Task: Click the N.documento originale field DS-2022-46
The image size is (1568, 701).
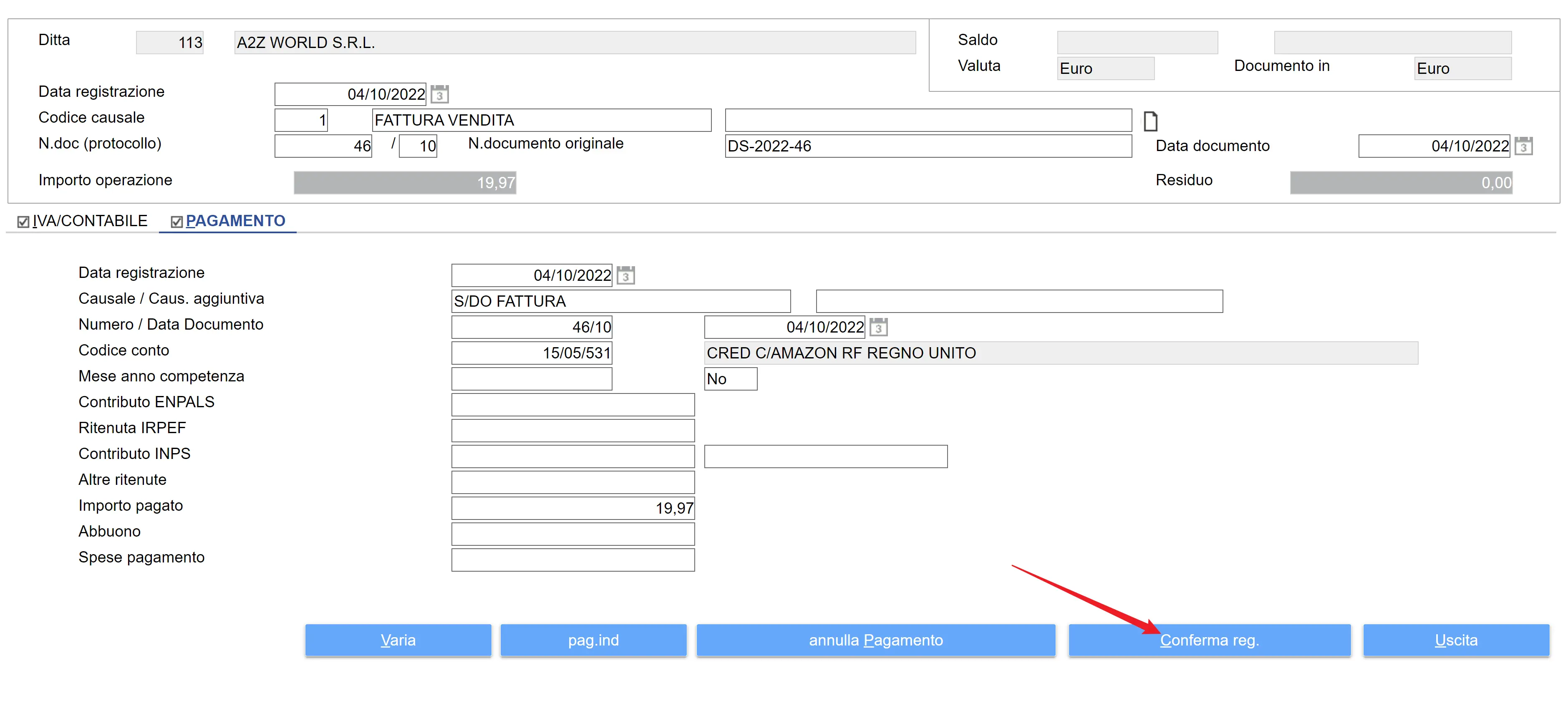Action: click(x=928, y=146)
